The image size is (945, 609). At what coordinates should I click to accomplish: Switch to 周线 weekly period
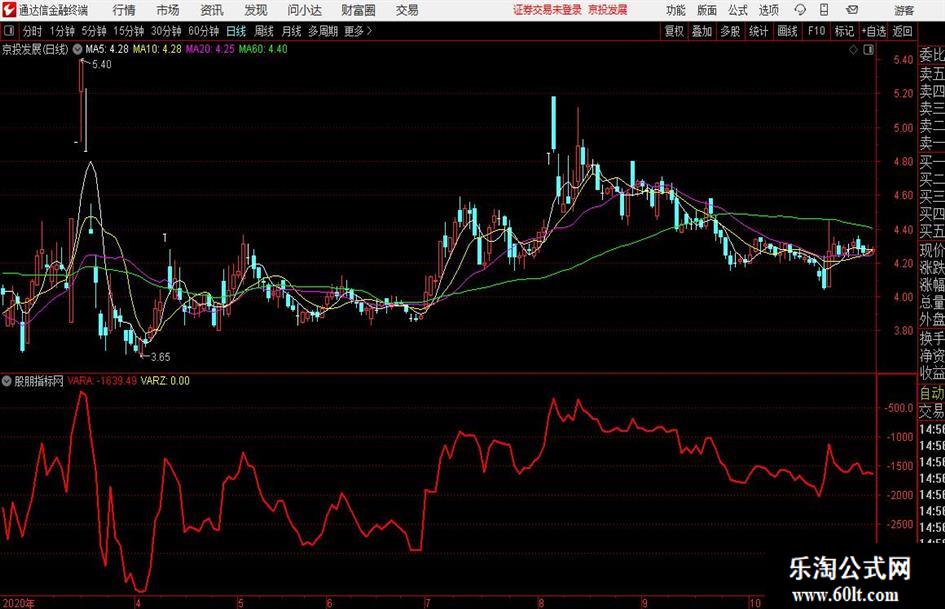(264, 31)
